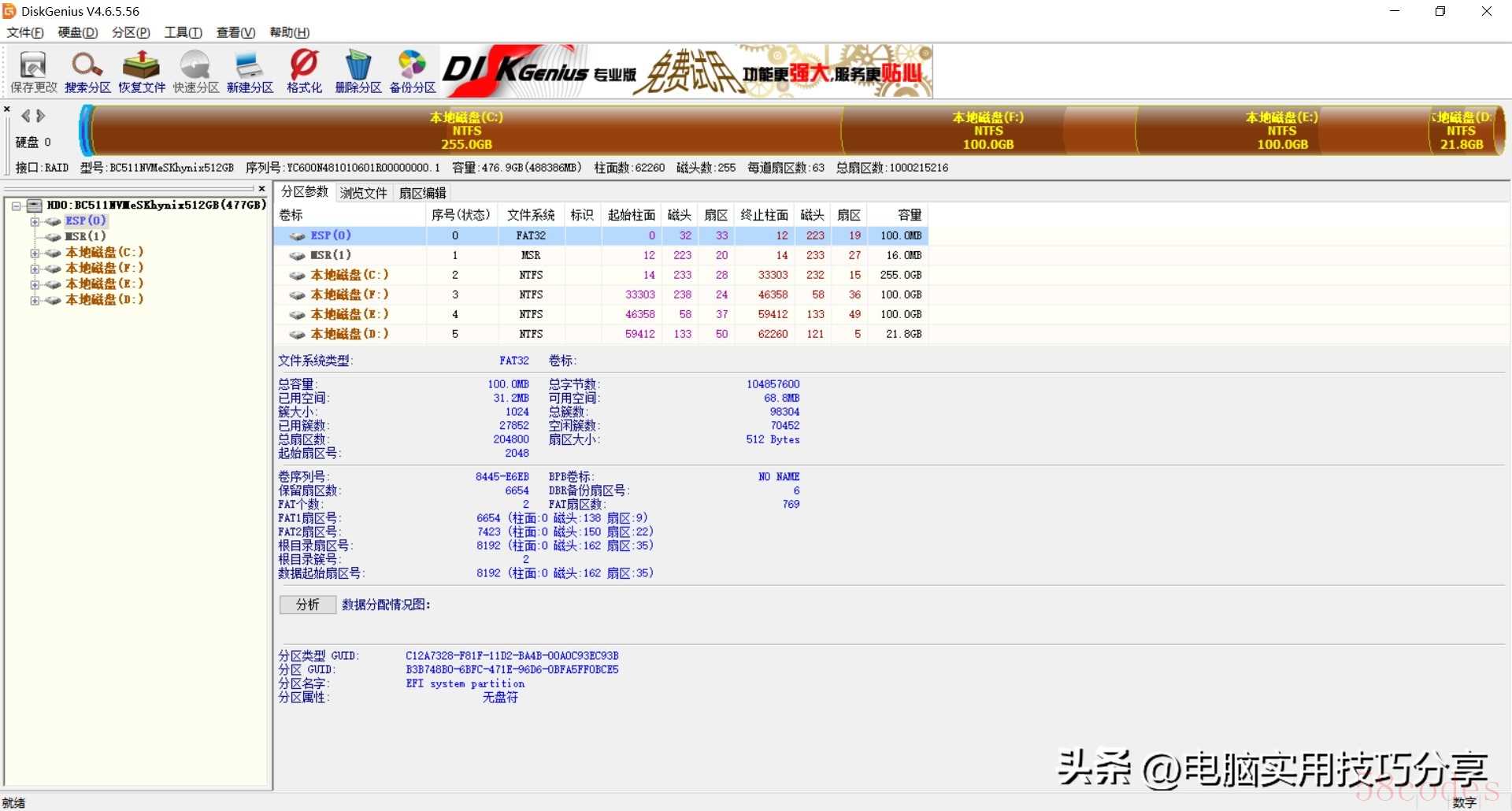This screenshot has height=811, width=1512.
Task: Select 本地磁盘(F:) 100.0GB block in disk map
Action: pyautogui.click(x=988, y=131)
